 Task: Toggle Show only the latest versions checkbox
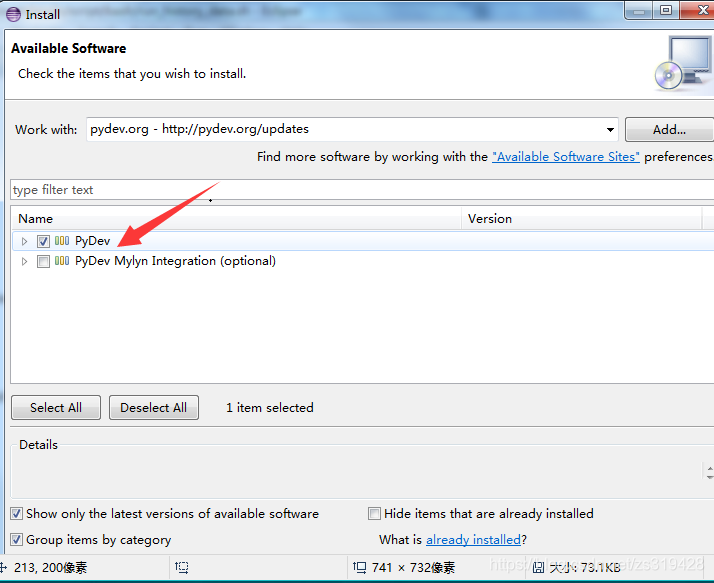pos(16,514)
